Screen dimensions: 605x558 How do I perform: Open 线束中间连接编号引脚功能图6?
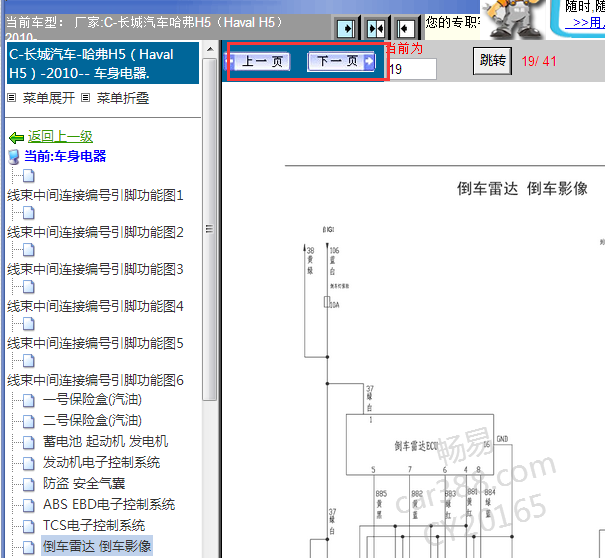95,380
